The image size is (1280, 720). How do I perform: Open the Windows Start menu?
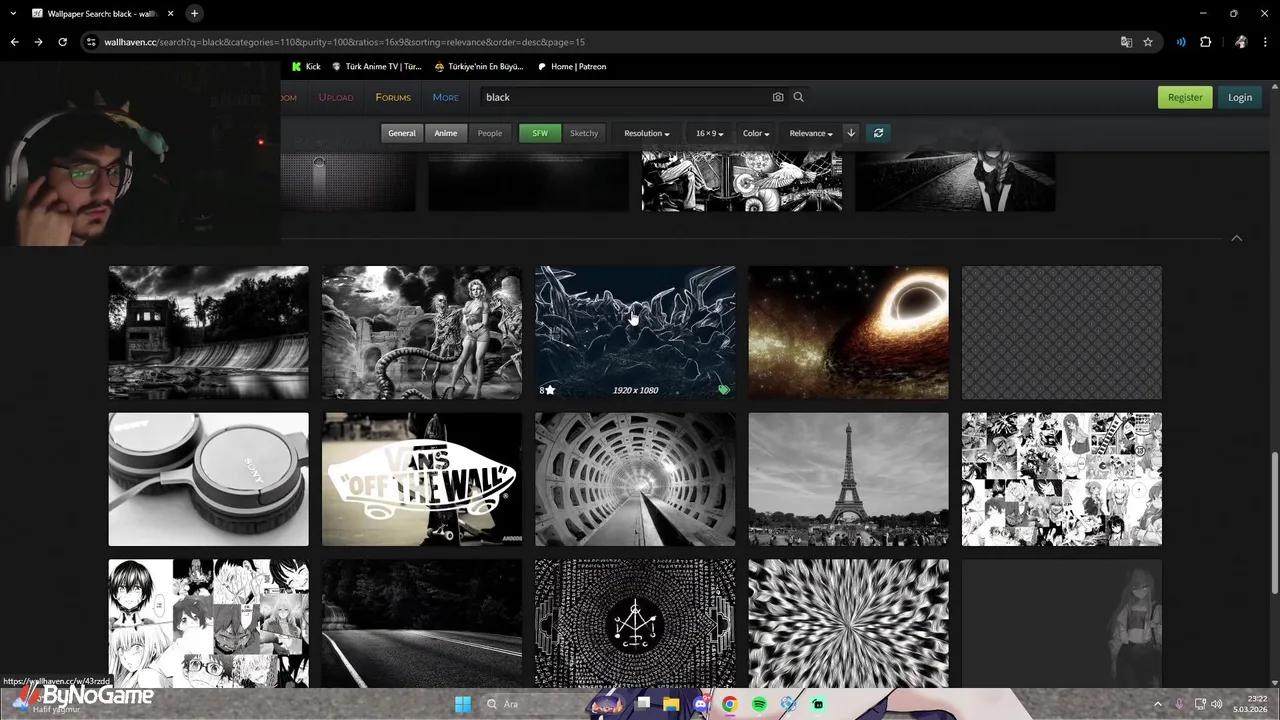463,704
